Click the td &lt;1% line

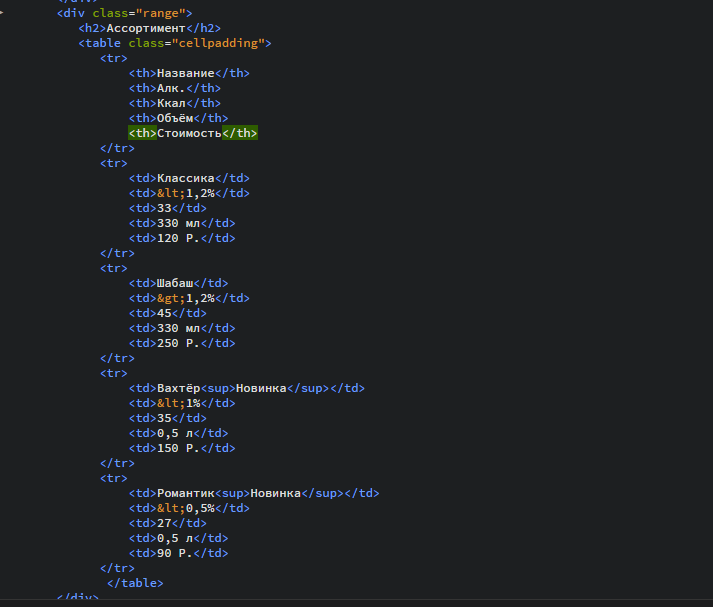tap(182, 403)
